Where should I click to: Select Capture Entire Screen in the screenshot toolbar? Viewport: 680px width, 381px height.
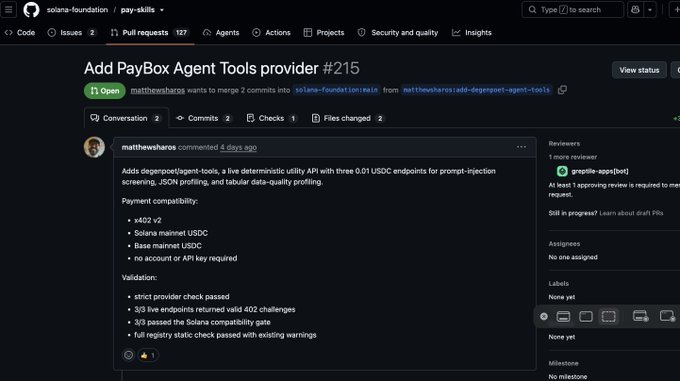pos(563,316)
